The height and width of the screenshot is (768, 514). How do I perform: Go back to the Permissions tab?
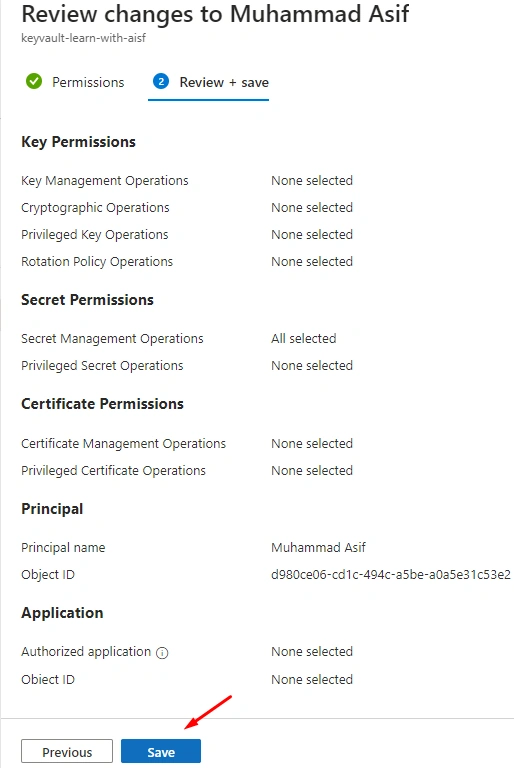click(88, 82)
